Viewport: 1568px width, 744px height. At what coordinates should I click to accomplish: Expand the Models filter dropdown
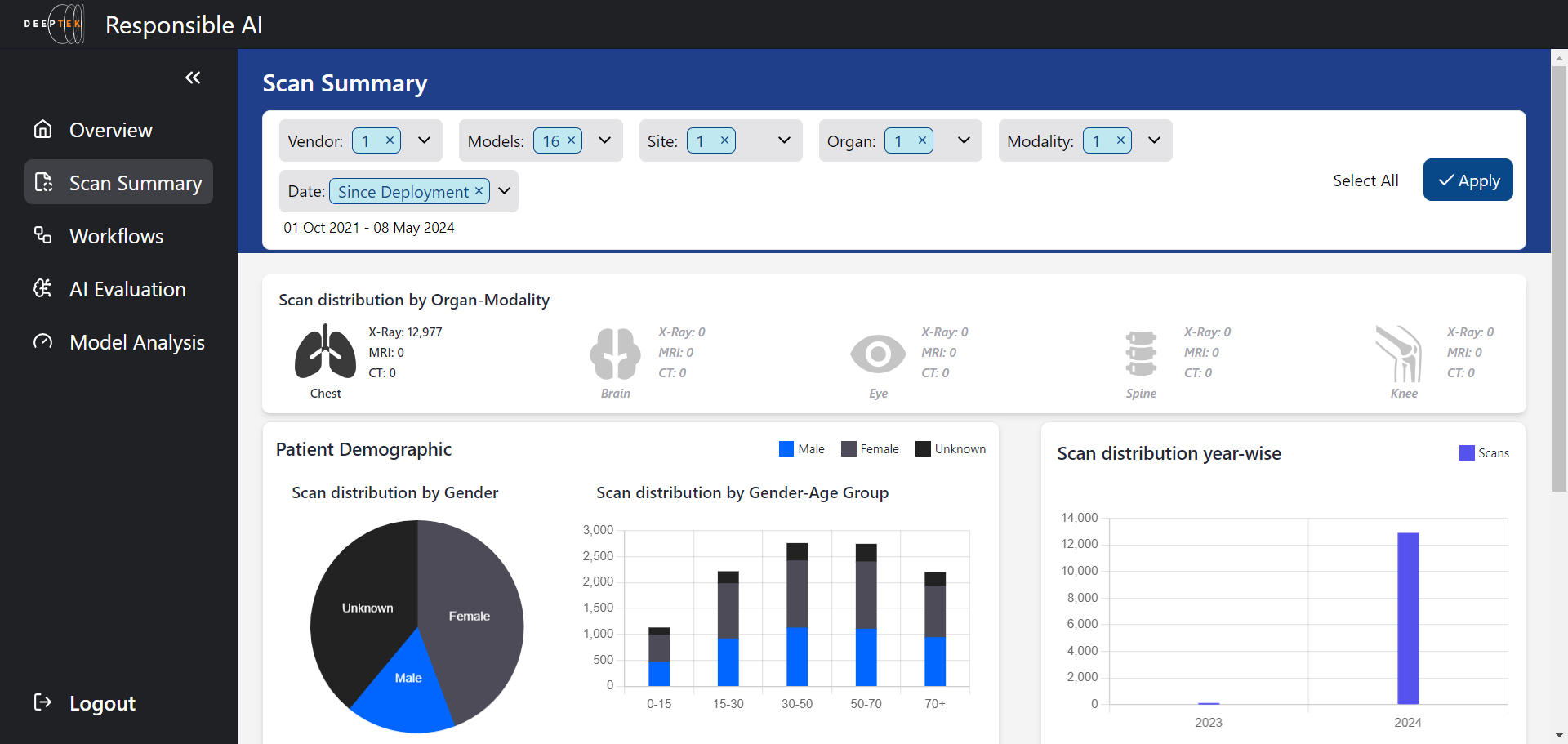[604, 140]
